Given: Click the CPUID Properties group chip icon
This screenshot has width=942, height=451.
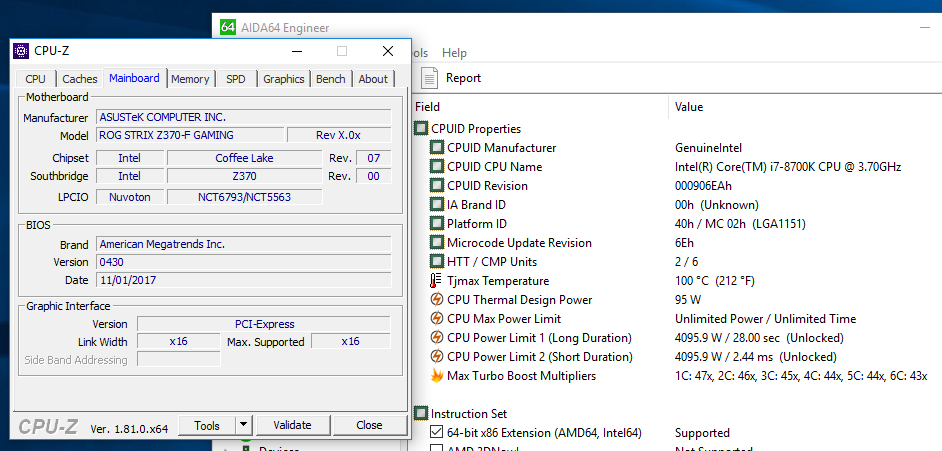Looking at the screenshot, I should tap(421, 129).
